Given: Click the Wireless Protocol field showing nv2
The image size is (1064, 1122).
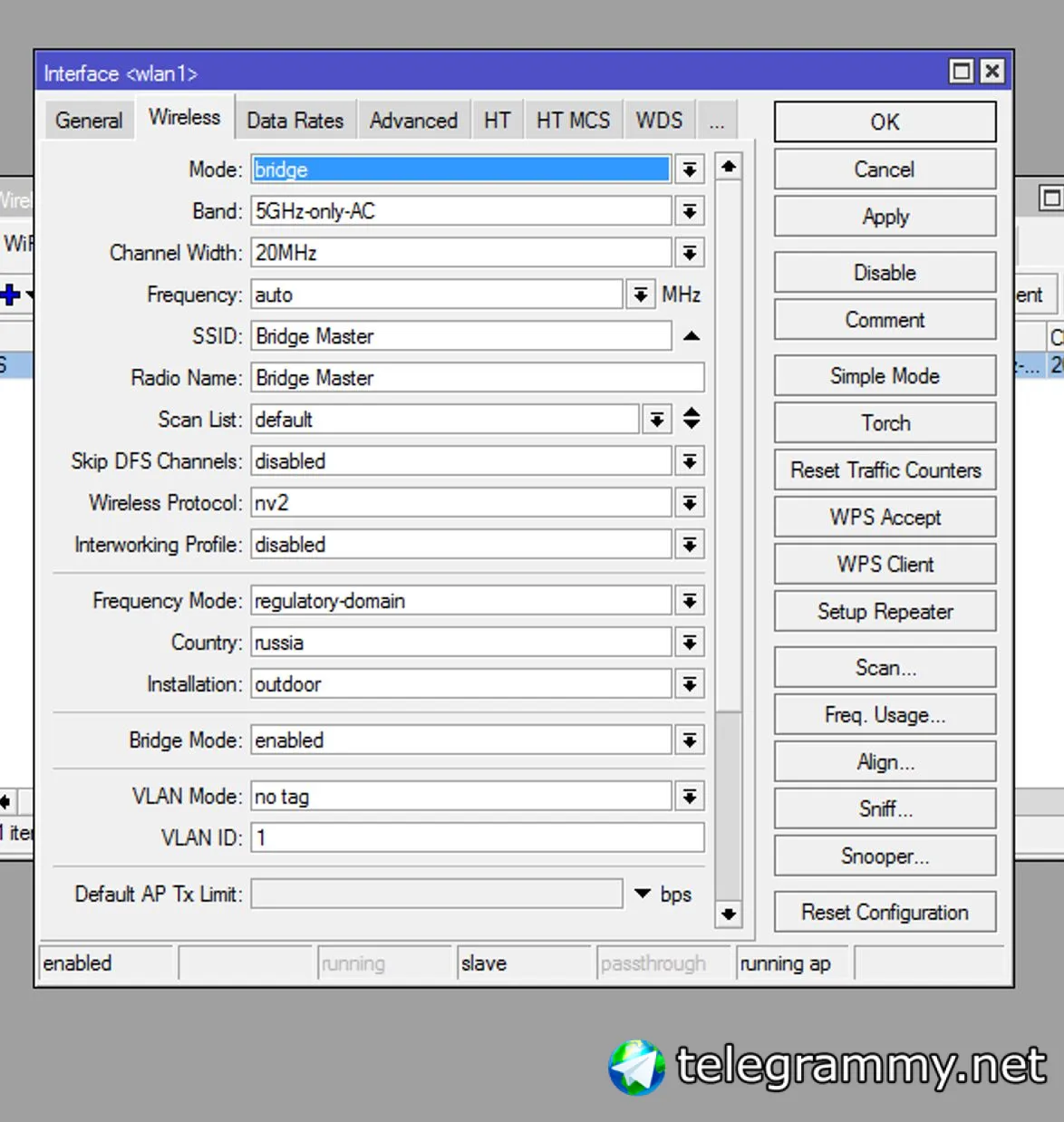Looking at the screenshot, I should [x=461, y=503].
